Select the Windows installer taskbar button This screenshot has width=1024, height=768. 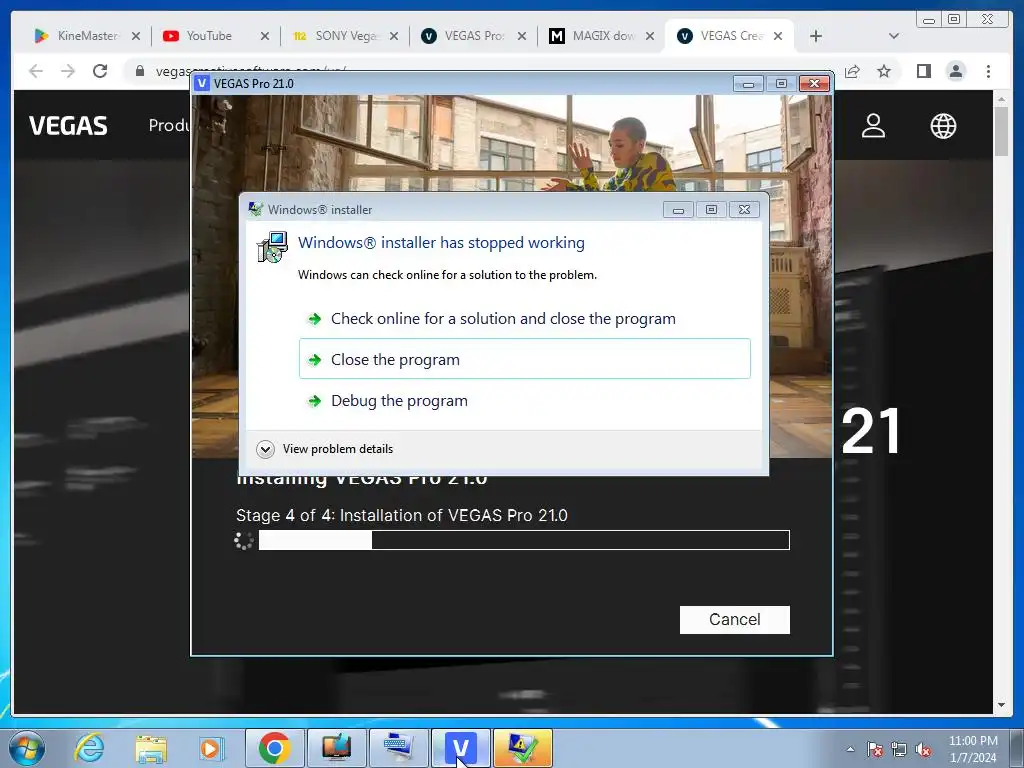tap(522, 748)
